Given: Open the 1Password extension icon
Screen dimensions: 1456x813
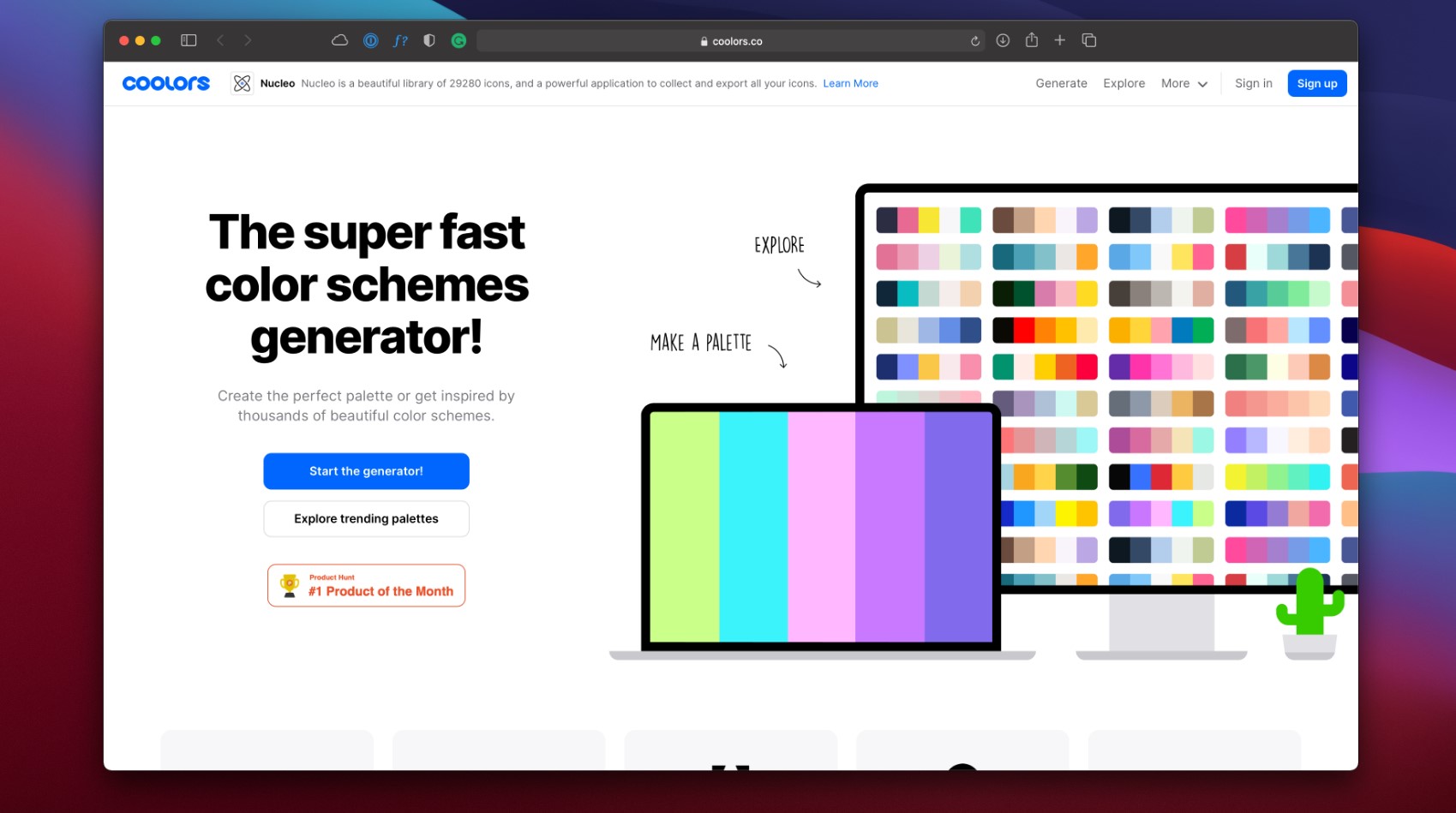Looking at the screenshot, I should tap(371, 40).
